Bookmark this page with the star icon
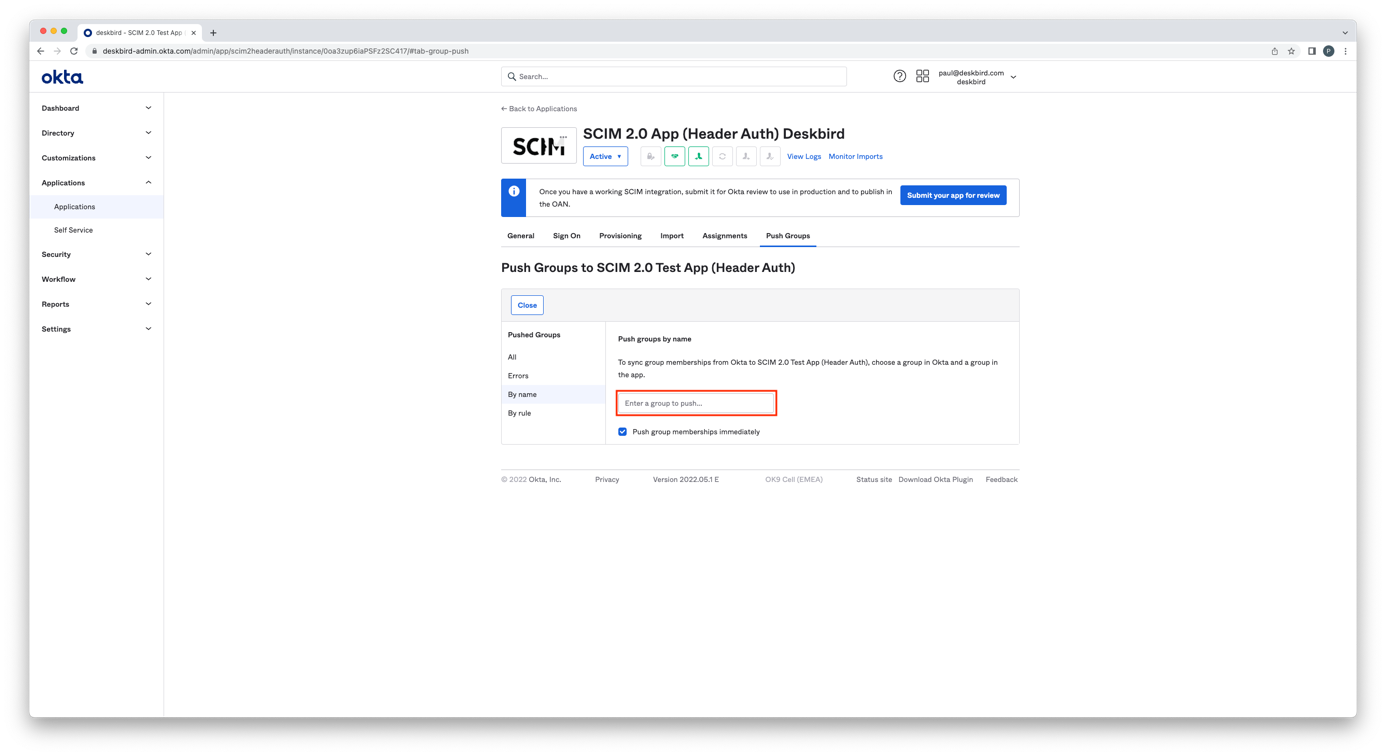This screenshot has width=1386, height=756. point(1291,51)
